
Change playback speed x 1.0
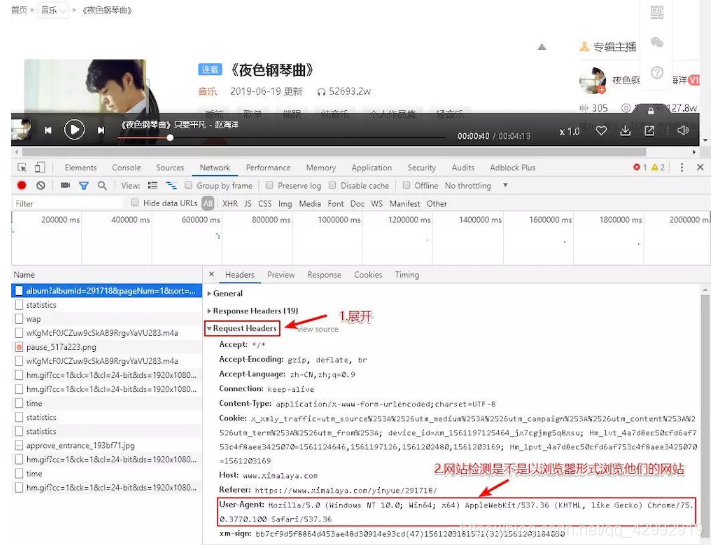569,132
